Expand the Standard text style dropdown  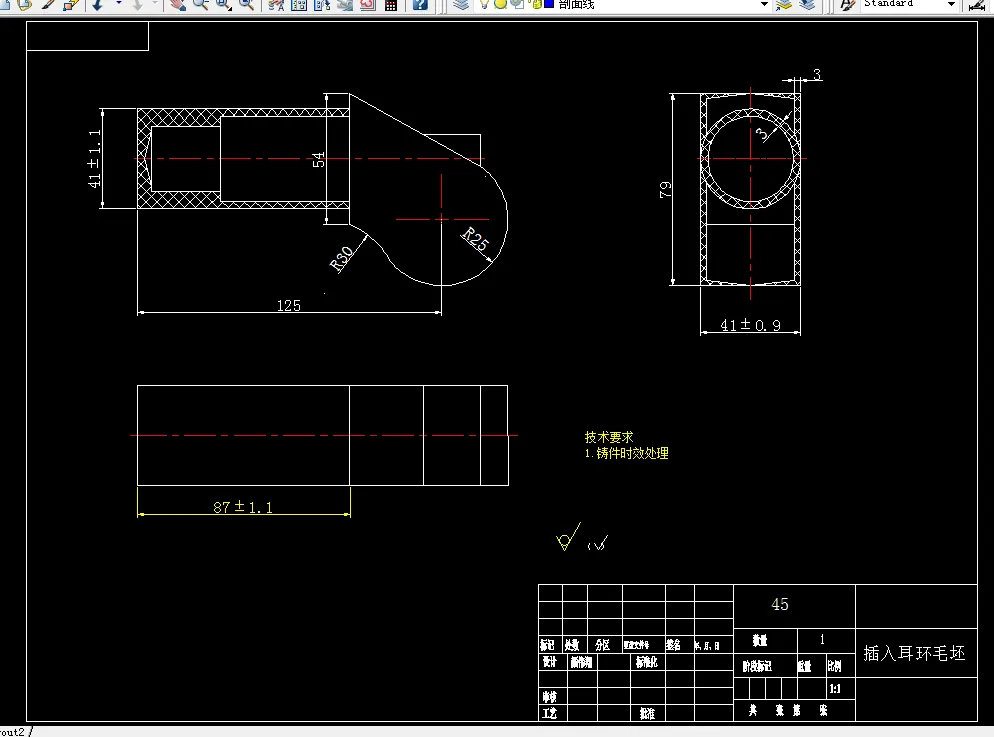tap(951, 4)
